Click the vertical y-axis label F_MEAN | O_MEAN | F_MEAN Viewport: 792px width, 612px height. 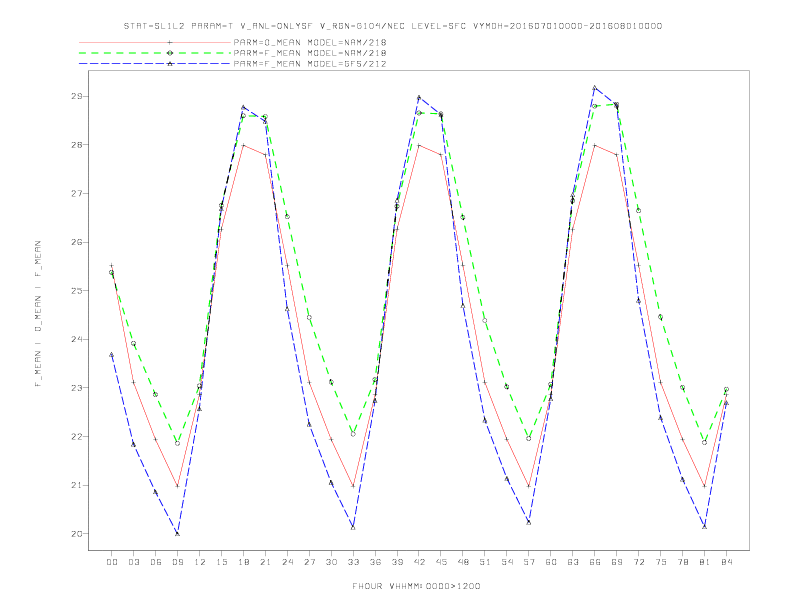click(x=38, y=314)
